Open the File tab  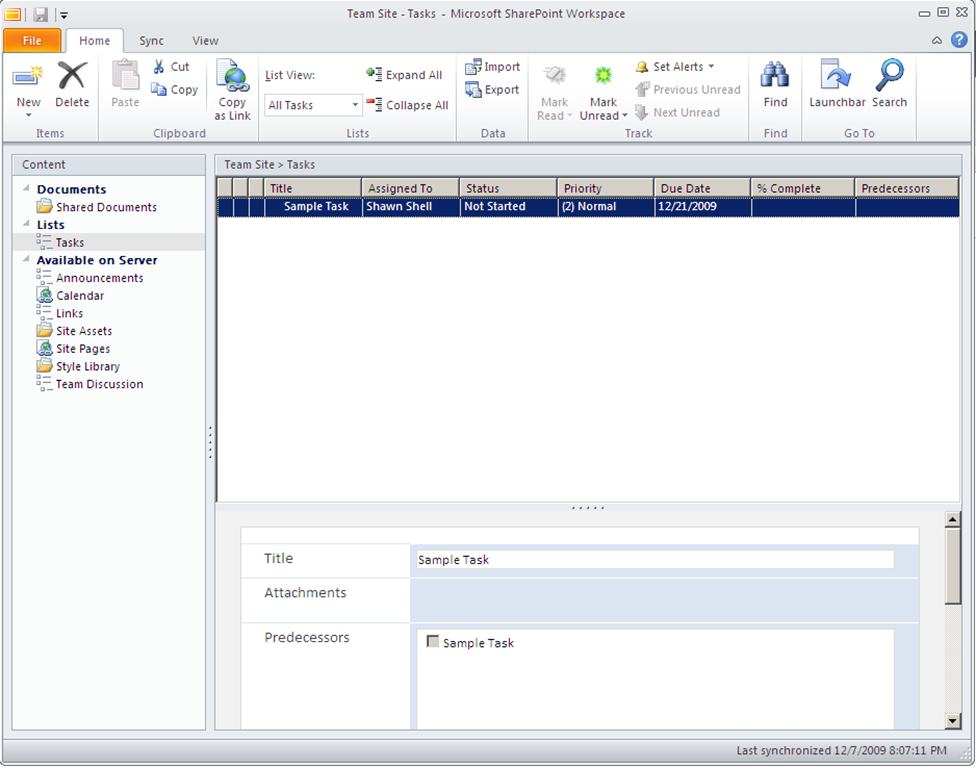[x=32, y=40]
